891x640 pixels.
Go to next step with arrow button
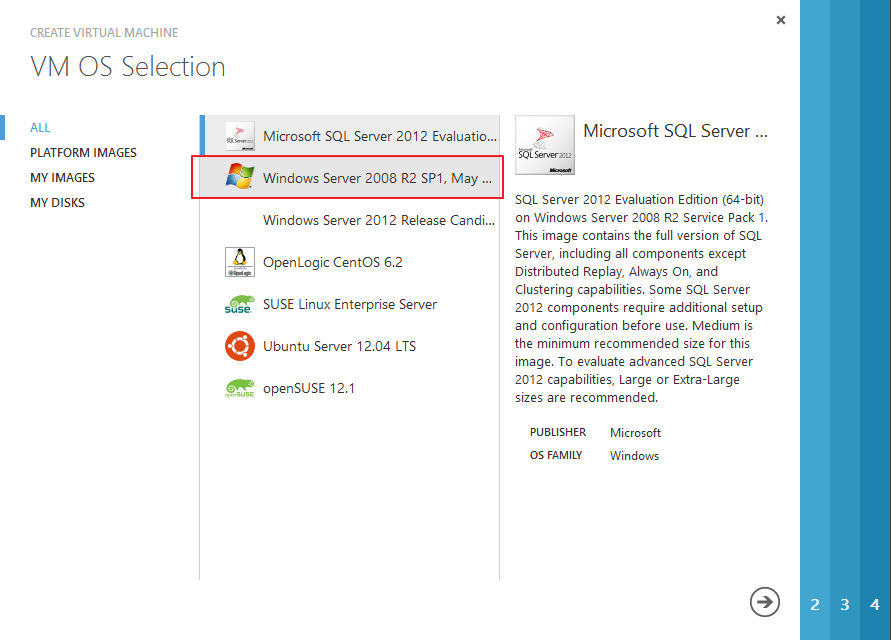coord(765,601)
